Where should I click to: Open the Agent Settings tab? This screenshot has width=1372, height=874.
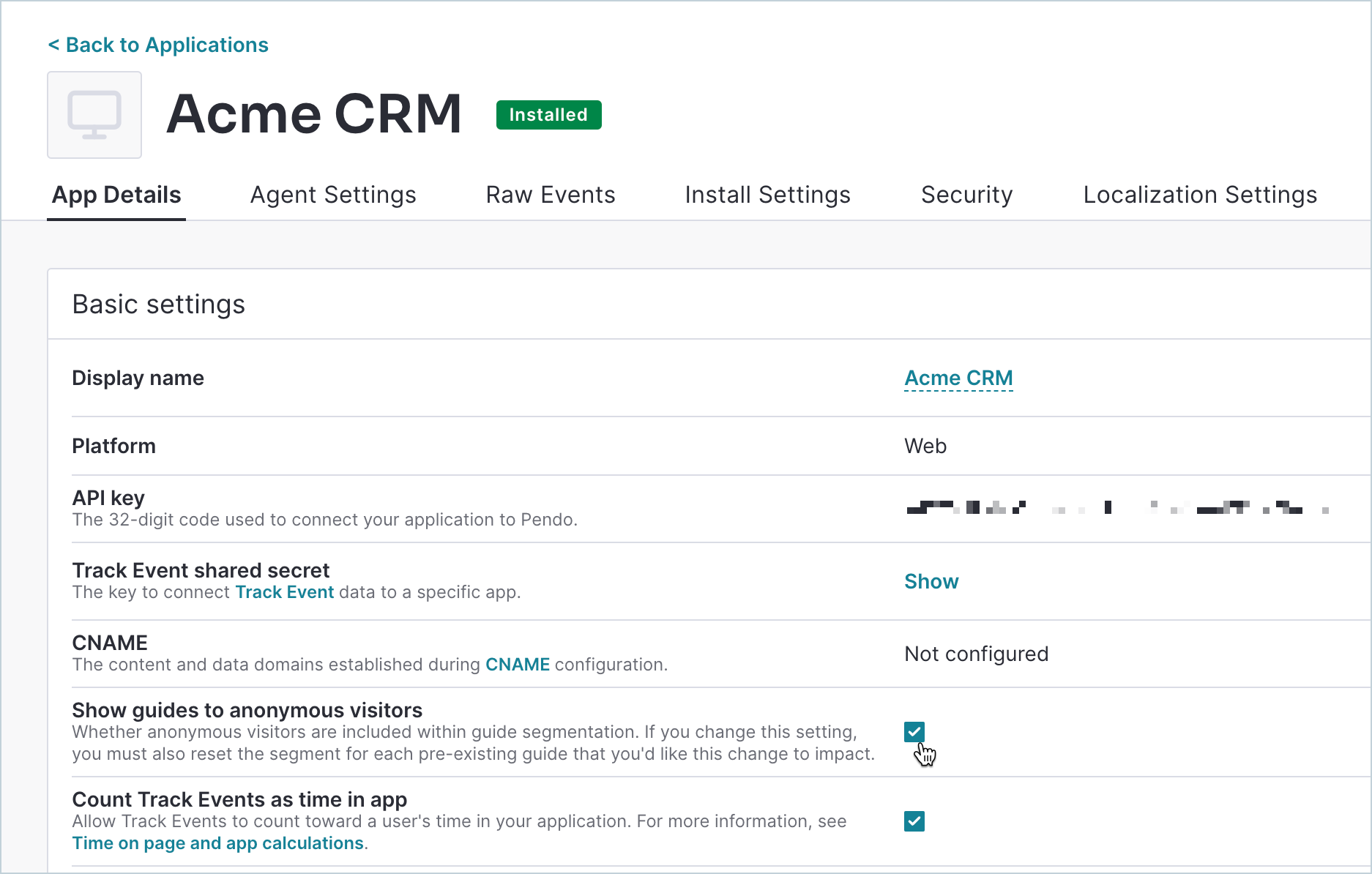click(333, 195)
